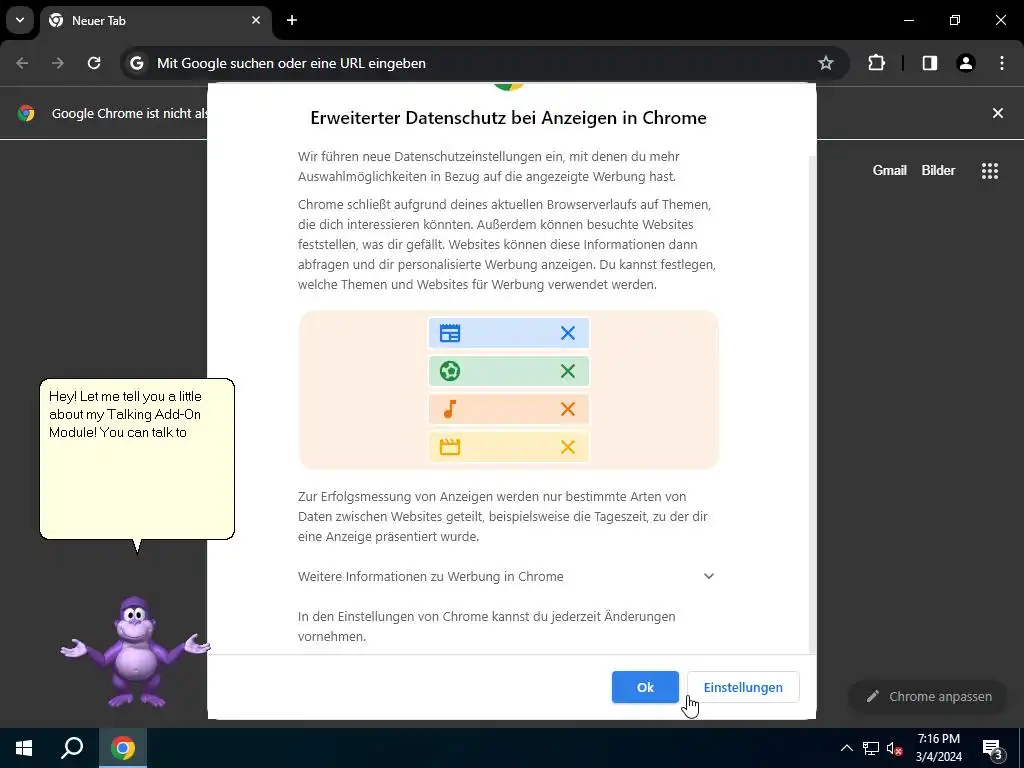Click the orange music topic remove X
1024x768 pixels.
point(568,409)
